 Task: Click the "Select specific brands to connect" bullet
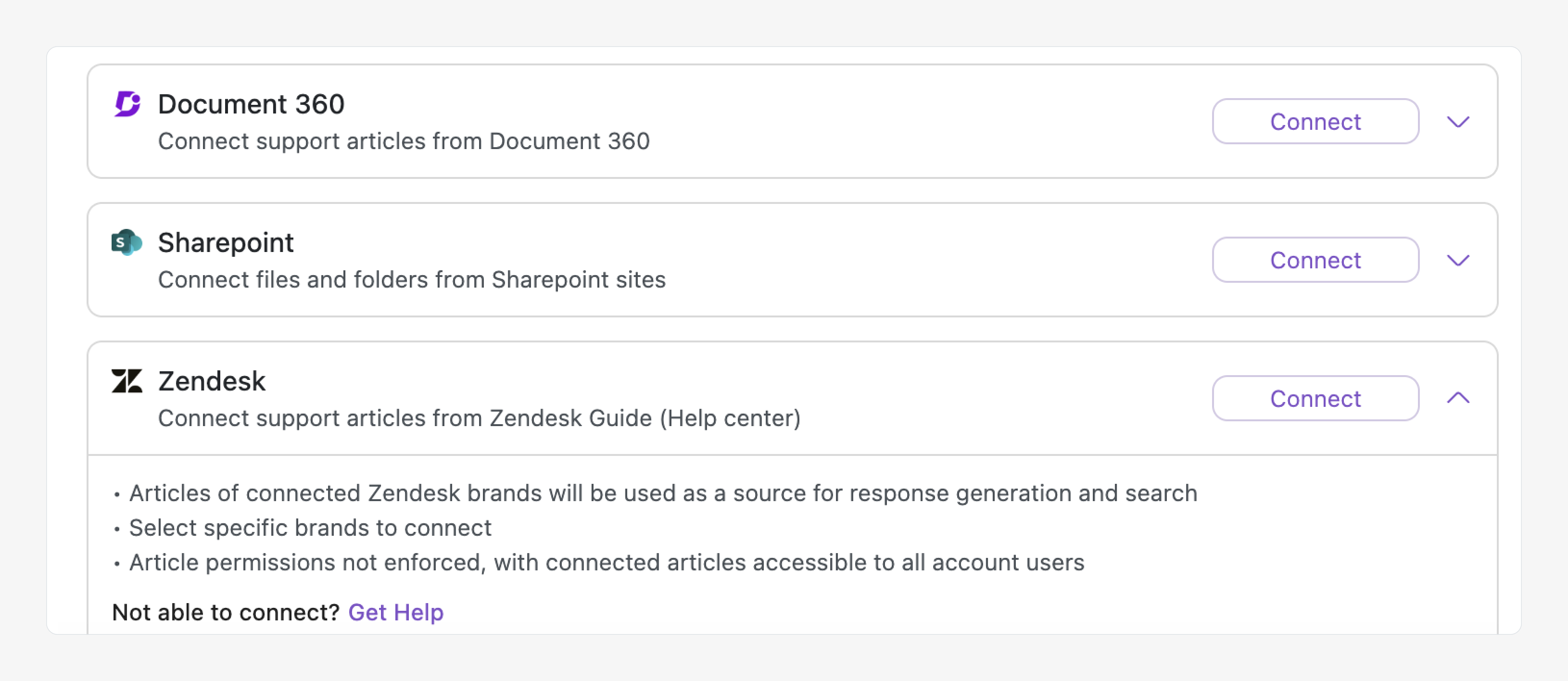[310, 528]
